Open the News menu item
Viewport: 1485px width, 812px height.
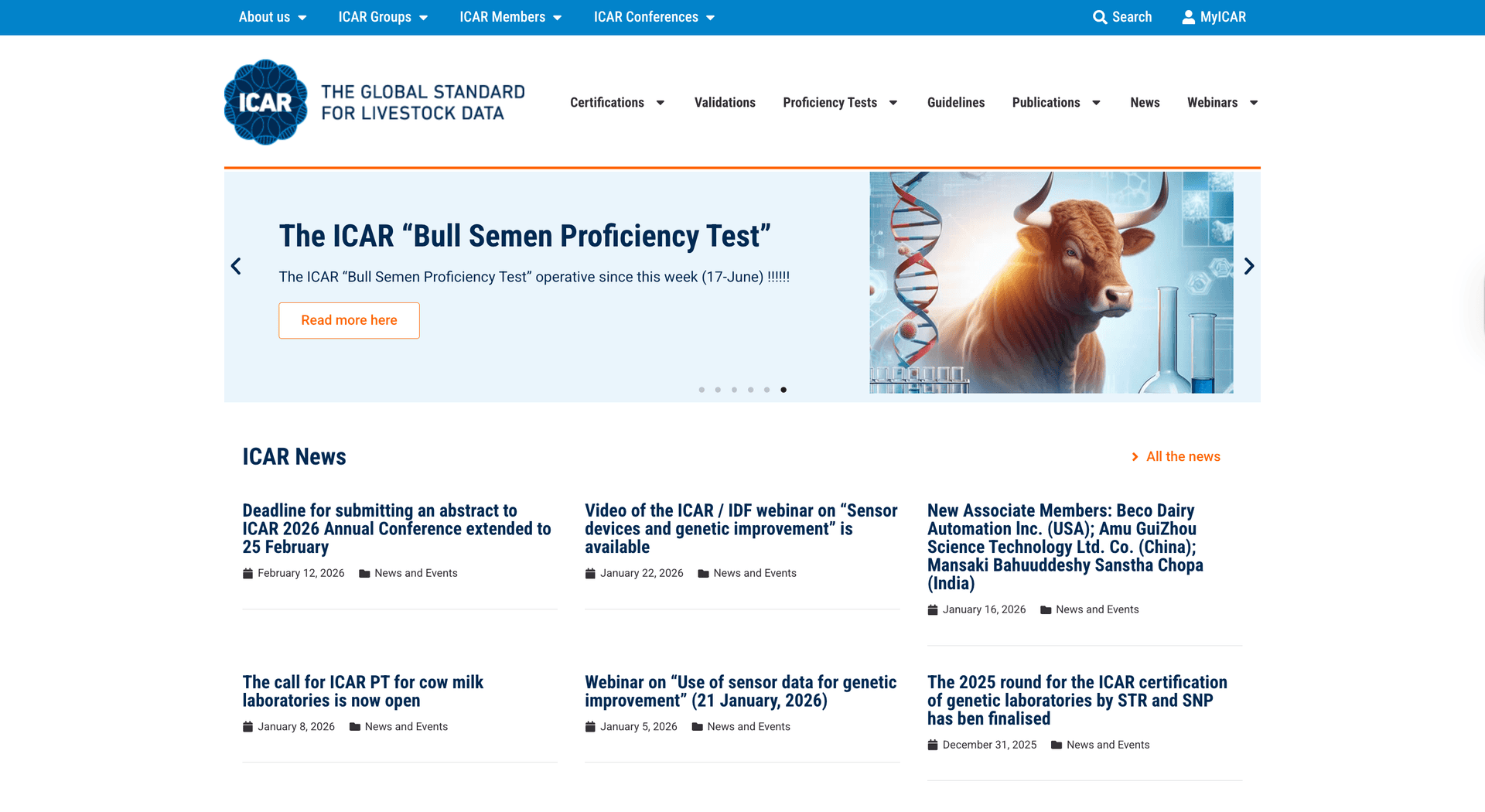[x=1145, y=102]
